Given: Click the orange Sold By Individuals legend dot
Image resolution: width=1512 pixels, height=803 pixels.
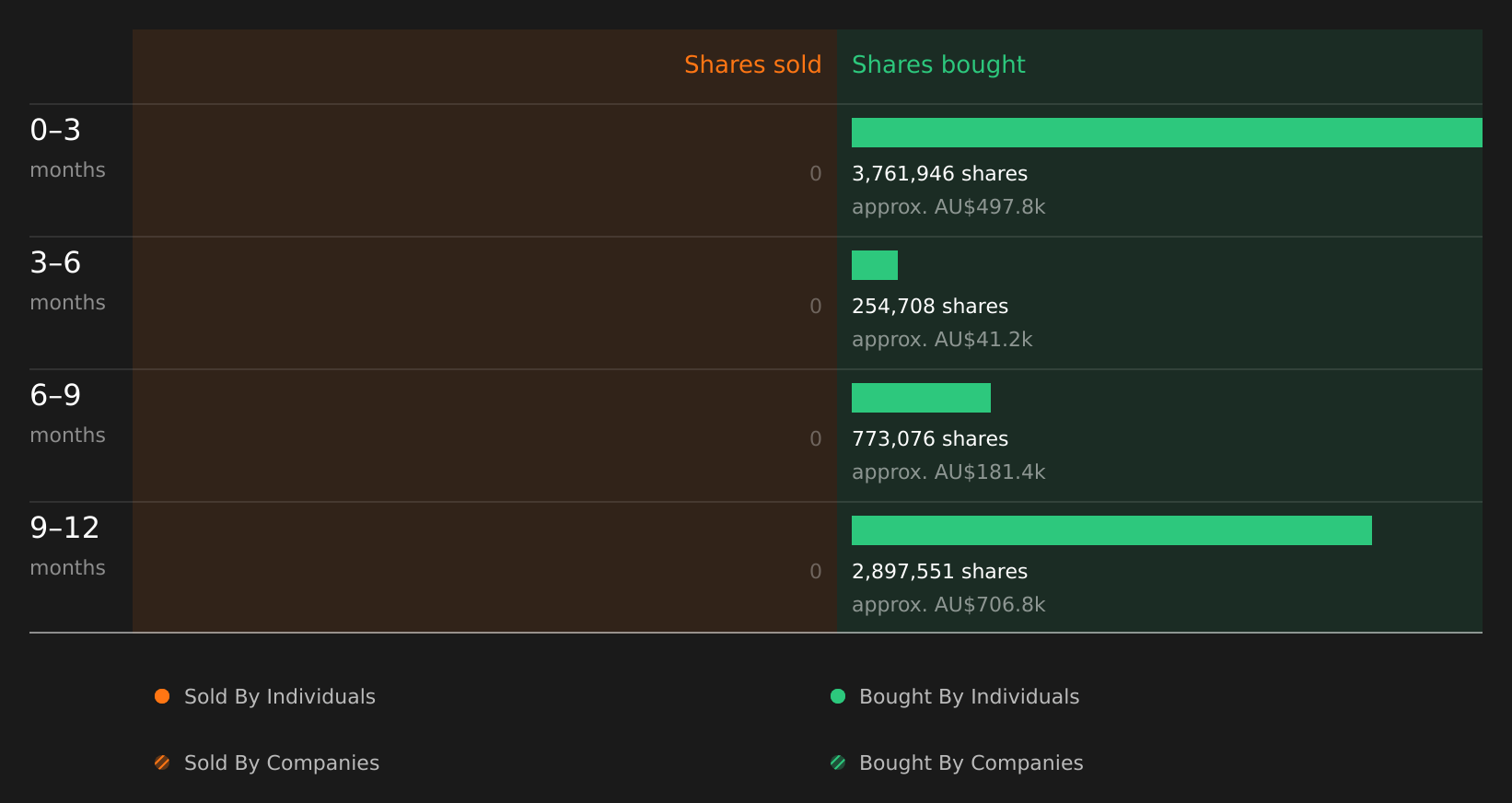Looking at the screenshot, I should pos(162,696).
